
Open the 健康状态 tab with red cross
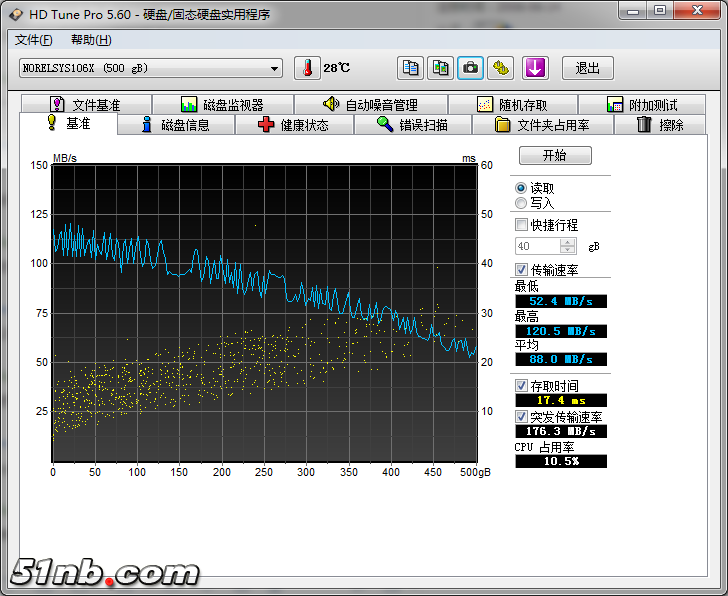coord(293,125)
